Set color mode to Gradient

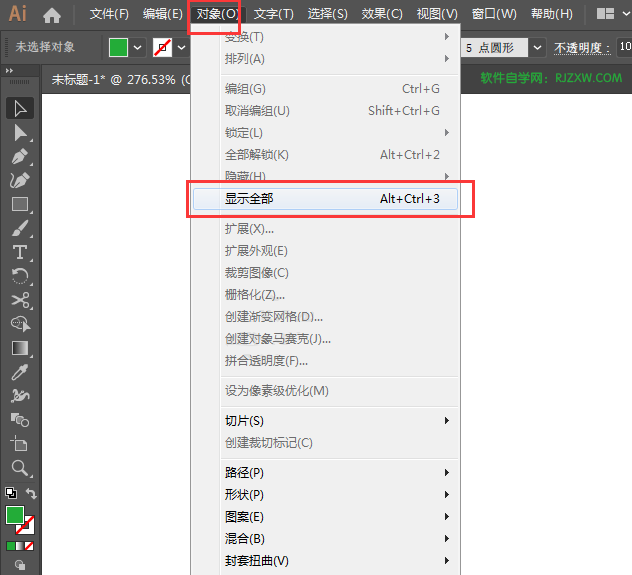click(20, 546)
